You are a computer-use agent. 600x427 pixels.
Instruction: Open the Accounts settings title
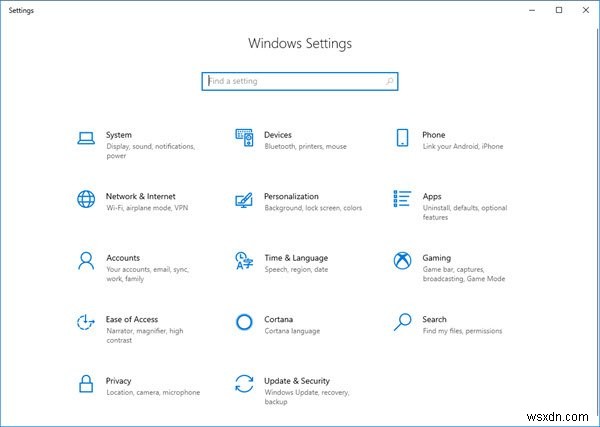123,258
